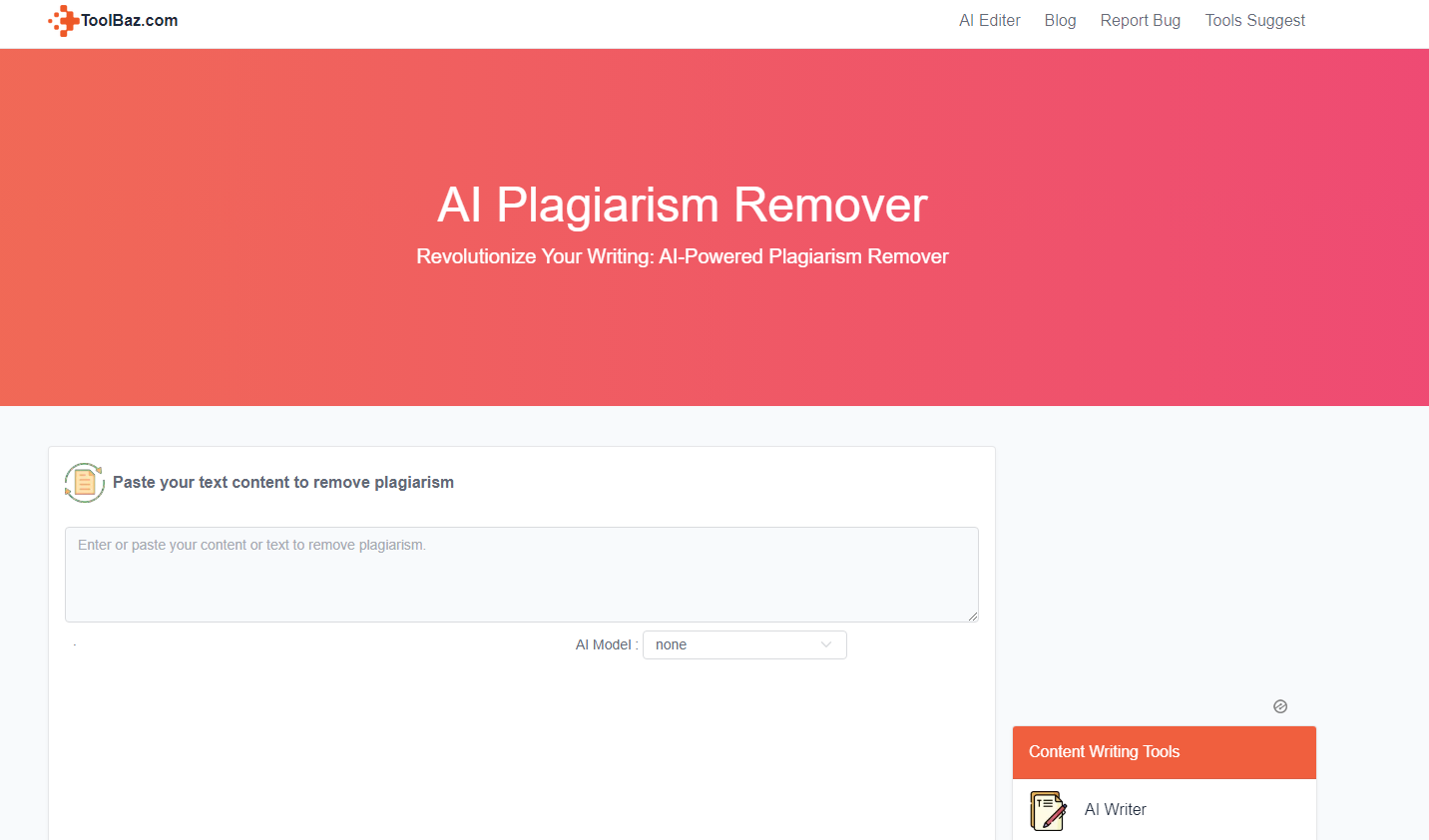1429x840 pixels.
Task: Click 'Paste your text content to remove plagiarism' heading
Action: [283, 483]
